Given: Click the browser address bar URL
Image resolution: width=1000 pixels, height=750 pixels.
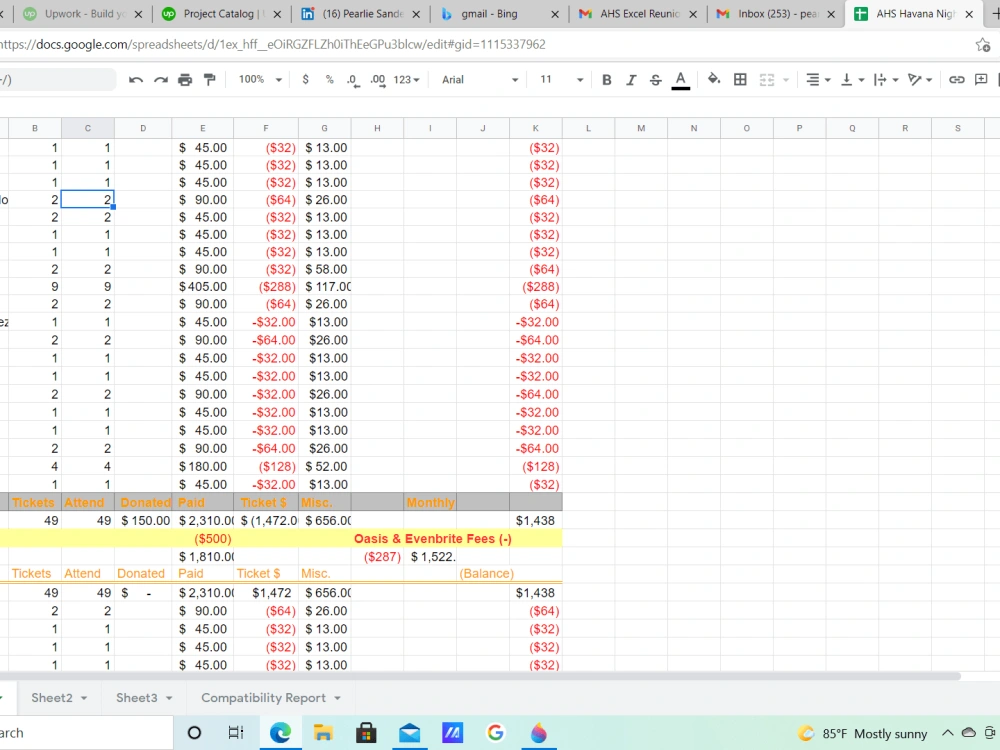Looking at the screenshot, I should [x=273, y=45].
